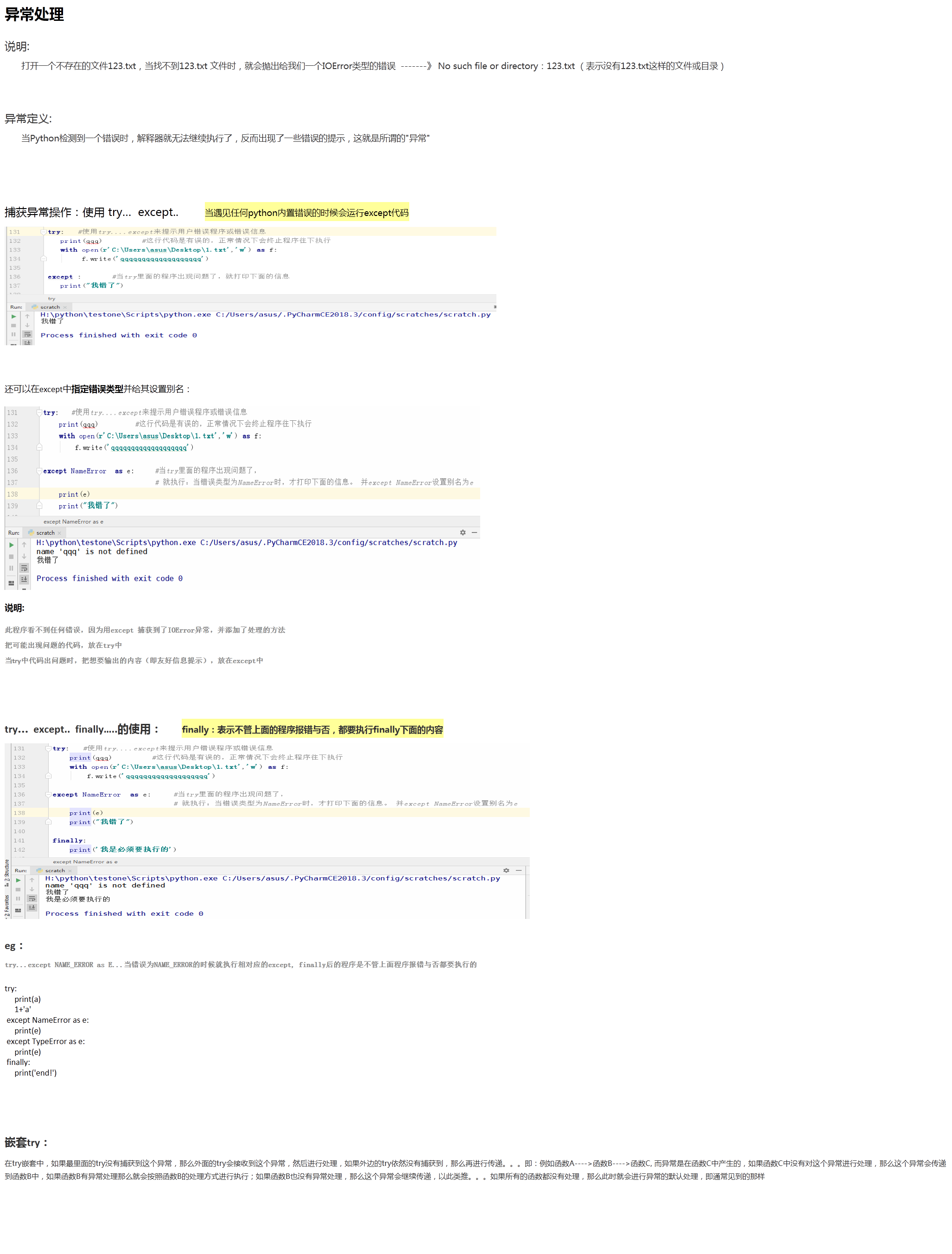Click the down-arrow stack trace icon in the middle Run panel
The image size is (952, 1254).
(x=24, y=557)
